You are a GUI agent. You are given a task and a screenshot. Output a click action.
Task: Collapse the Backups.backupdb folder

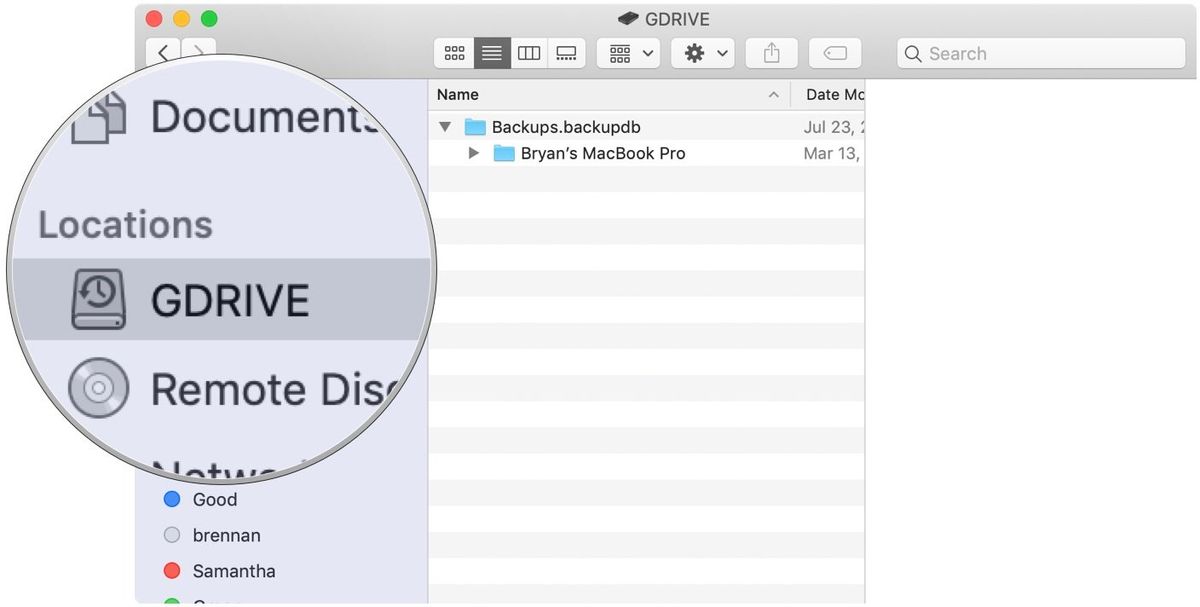coord(444,126)
